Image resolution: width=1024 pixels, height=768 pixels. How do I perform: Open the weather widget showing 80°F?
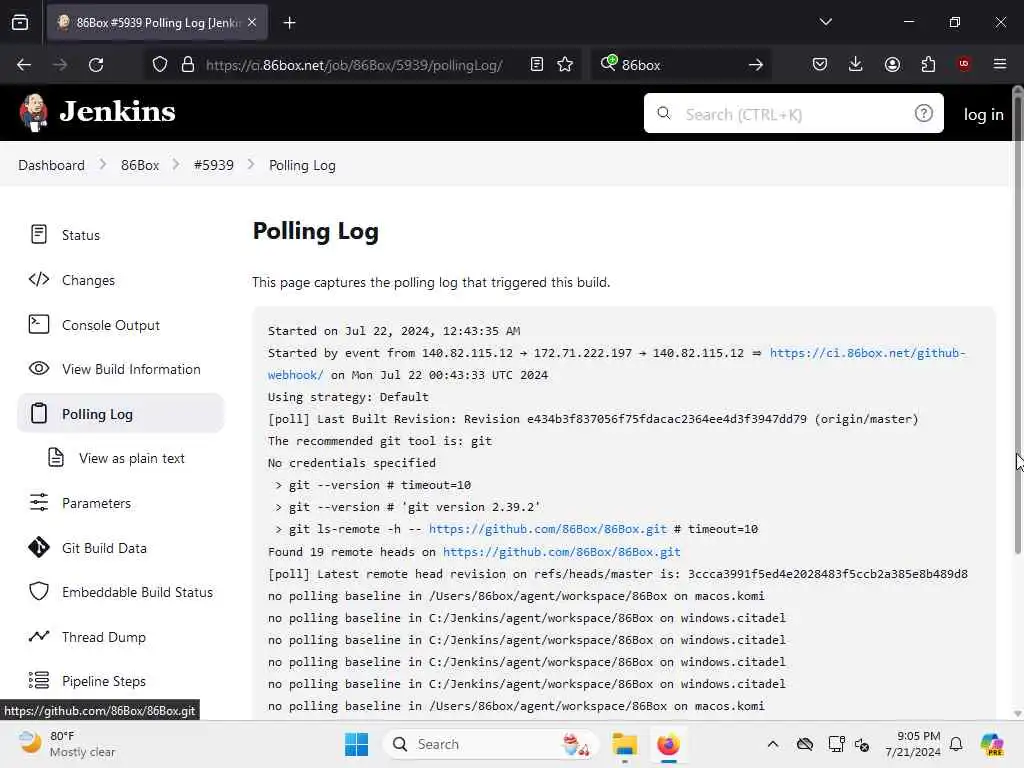[67, 744]
